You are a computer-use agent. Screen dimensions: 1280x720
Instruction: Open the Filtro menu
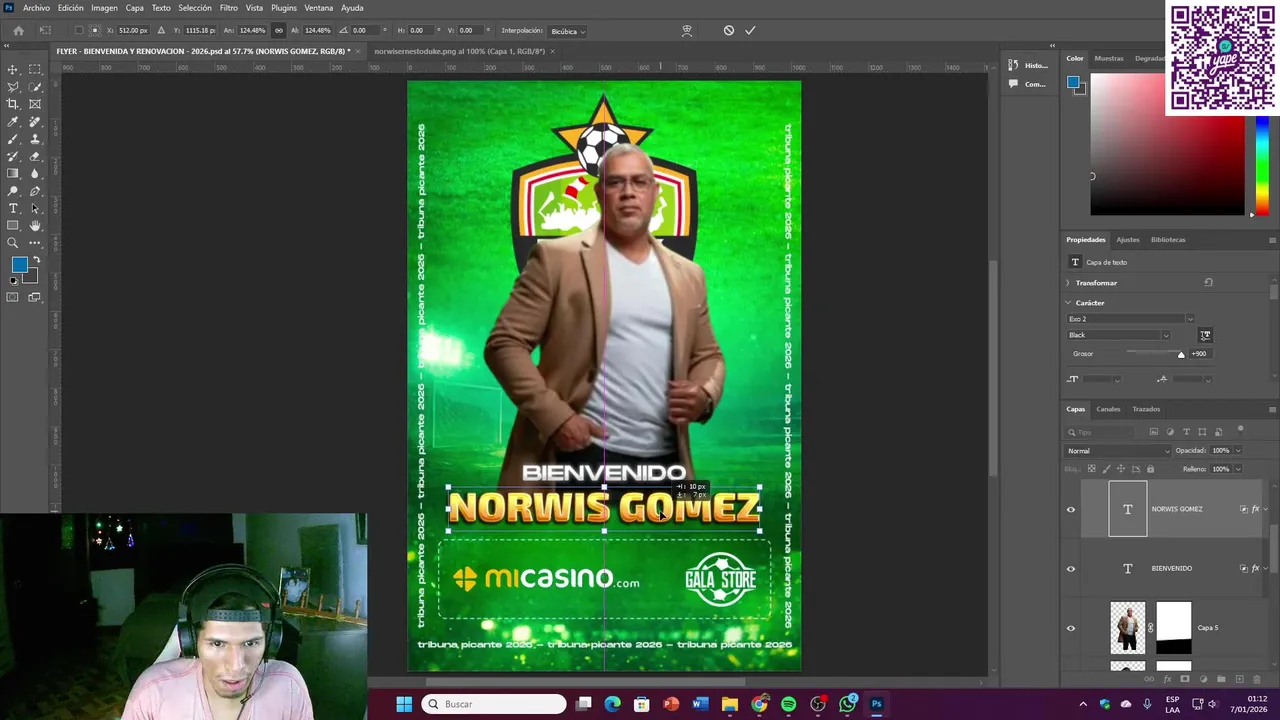pyautogui.click(x=229, y=8)
